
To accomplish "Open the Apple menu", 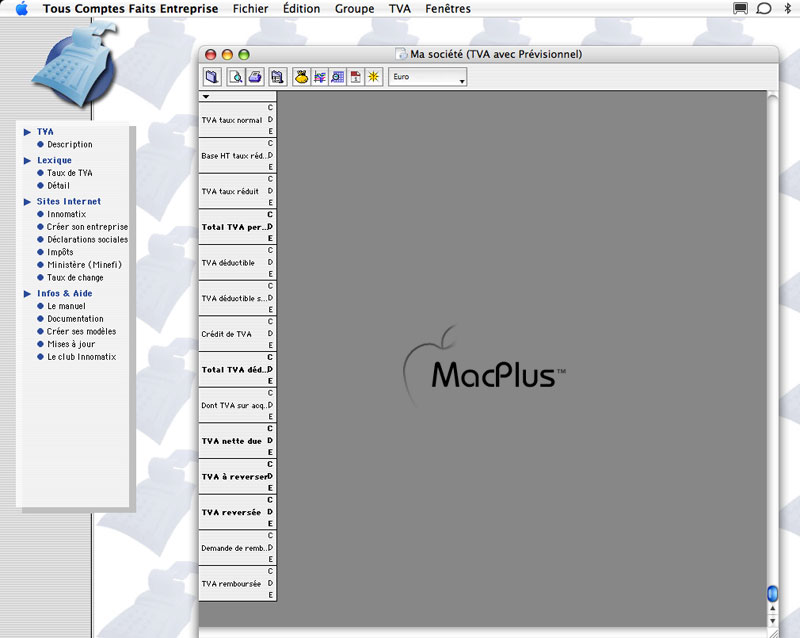I will [x=21, y=9].
